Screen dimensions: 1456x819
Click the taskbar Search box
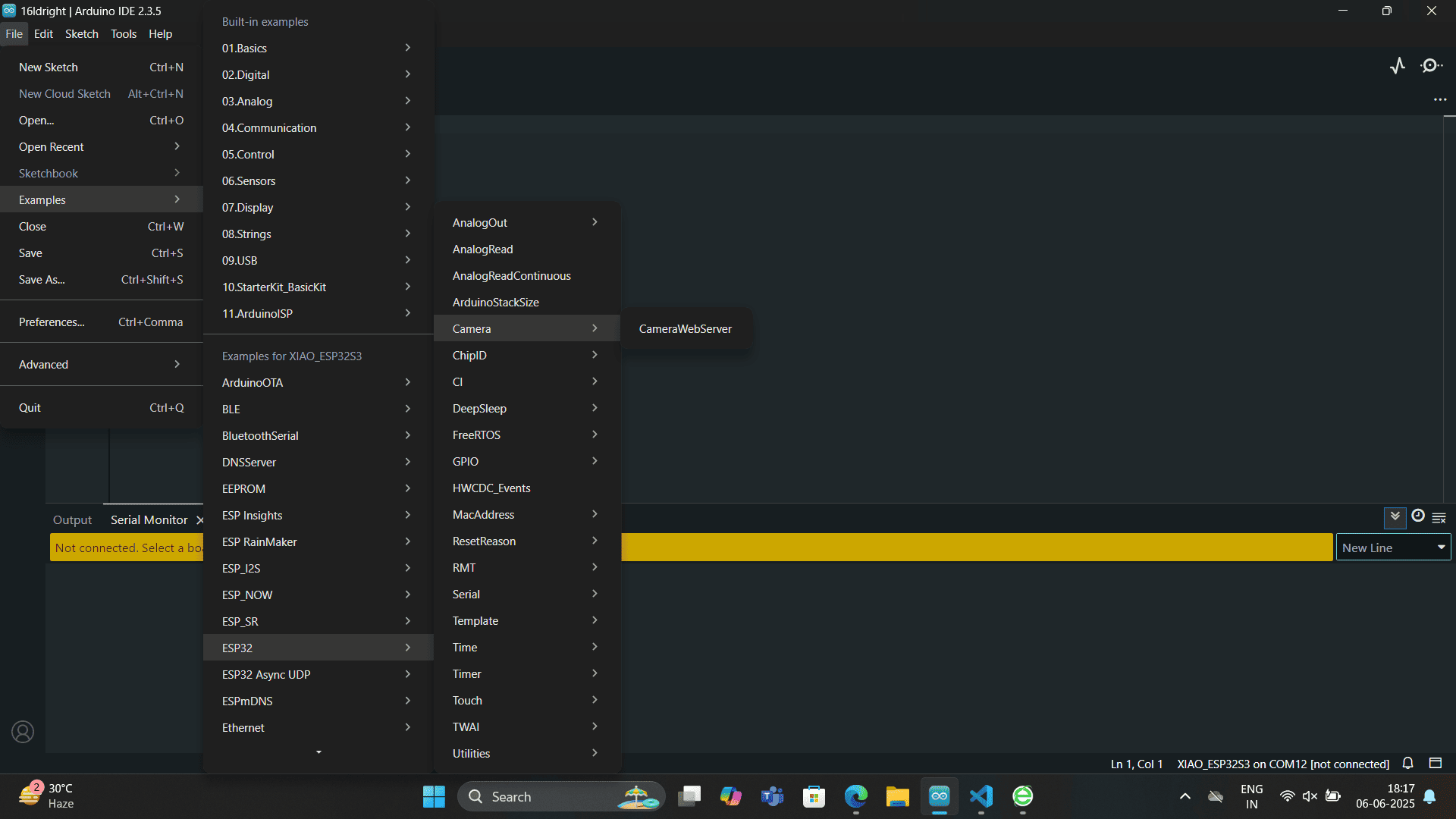click(x=561, y=796)
